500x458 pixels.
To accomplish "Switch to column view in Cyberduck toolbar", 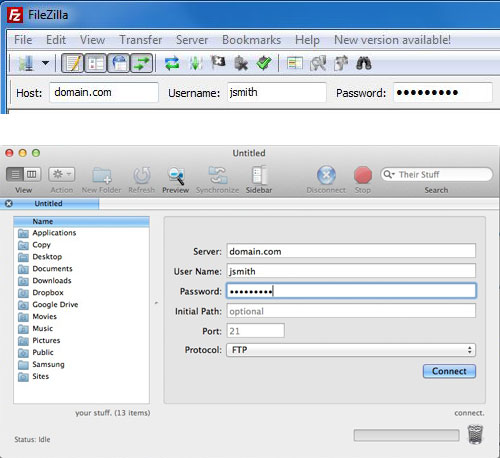I will coord(32,174).
